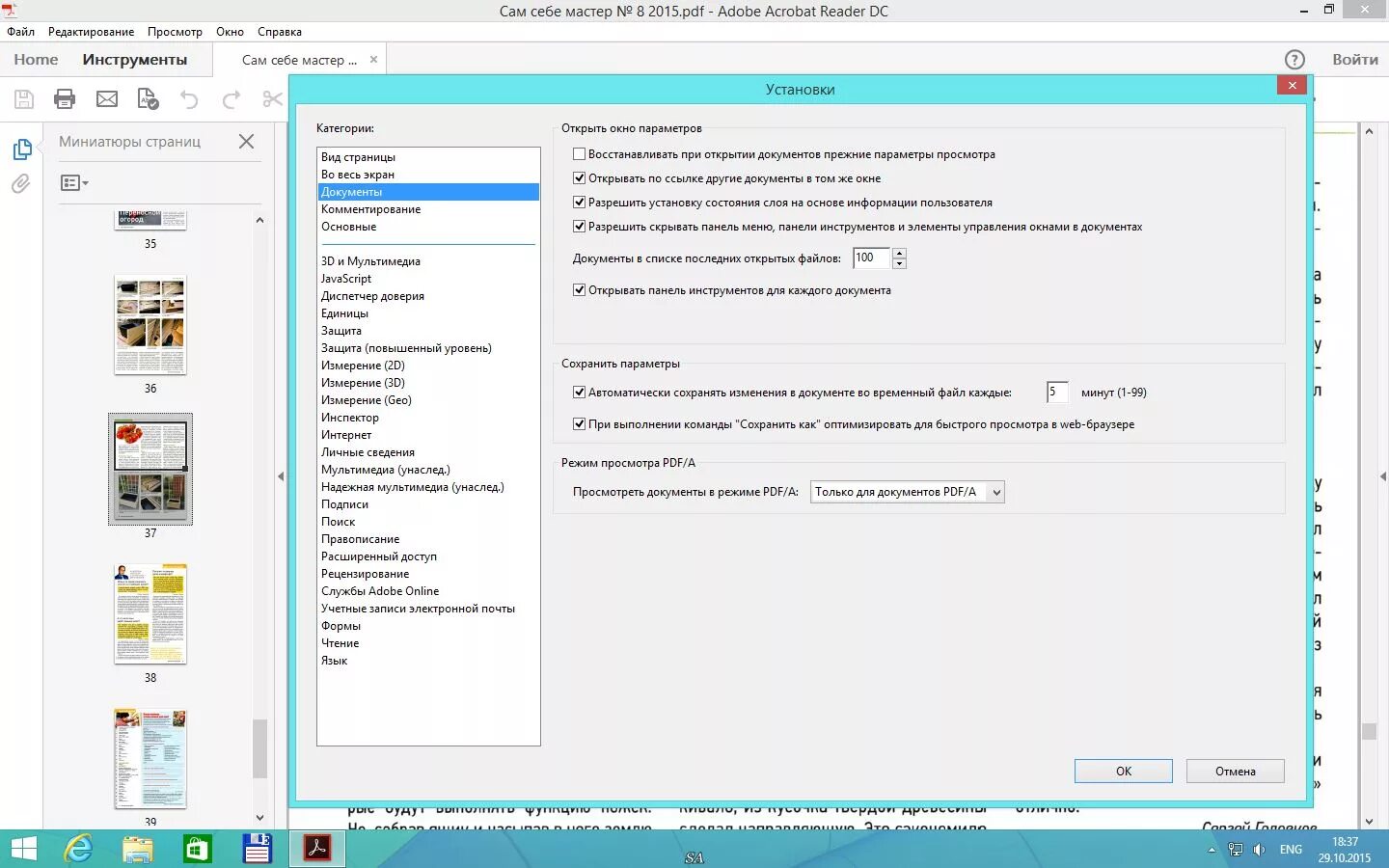This screenshot has width=1389, height=868.
Task: Click Войти sign-in link
Action: click(x=1355, y=60)
